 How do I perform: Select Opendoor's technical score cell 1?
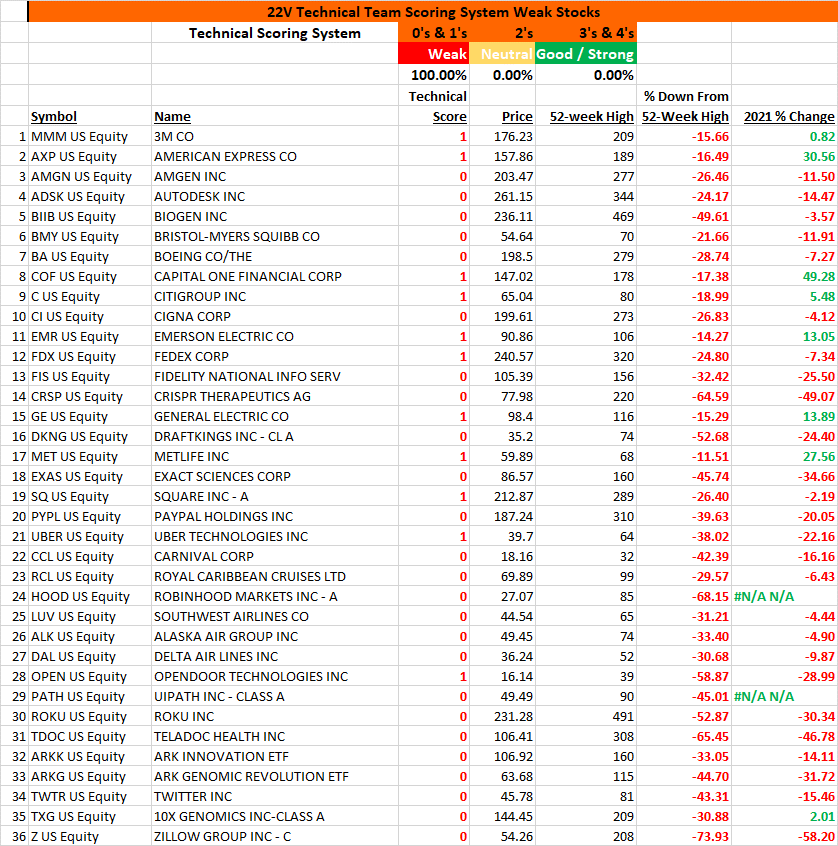click(x=434, y=676)
